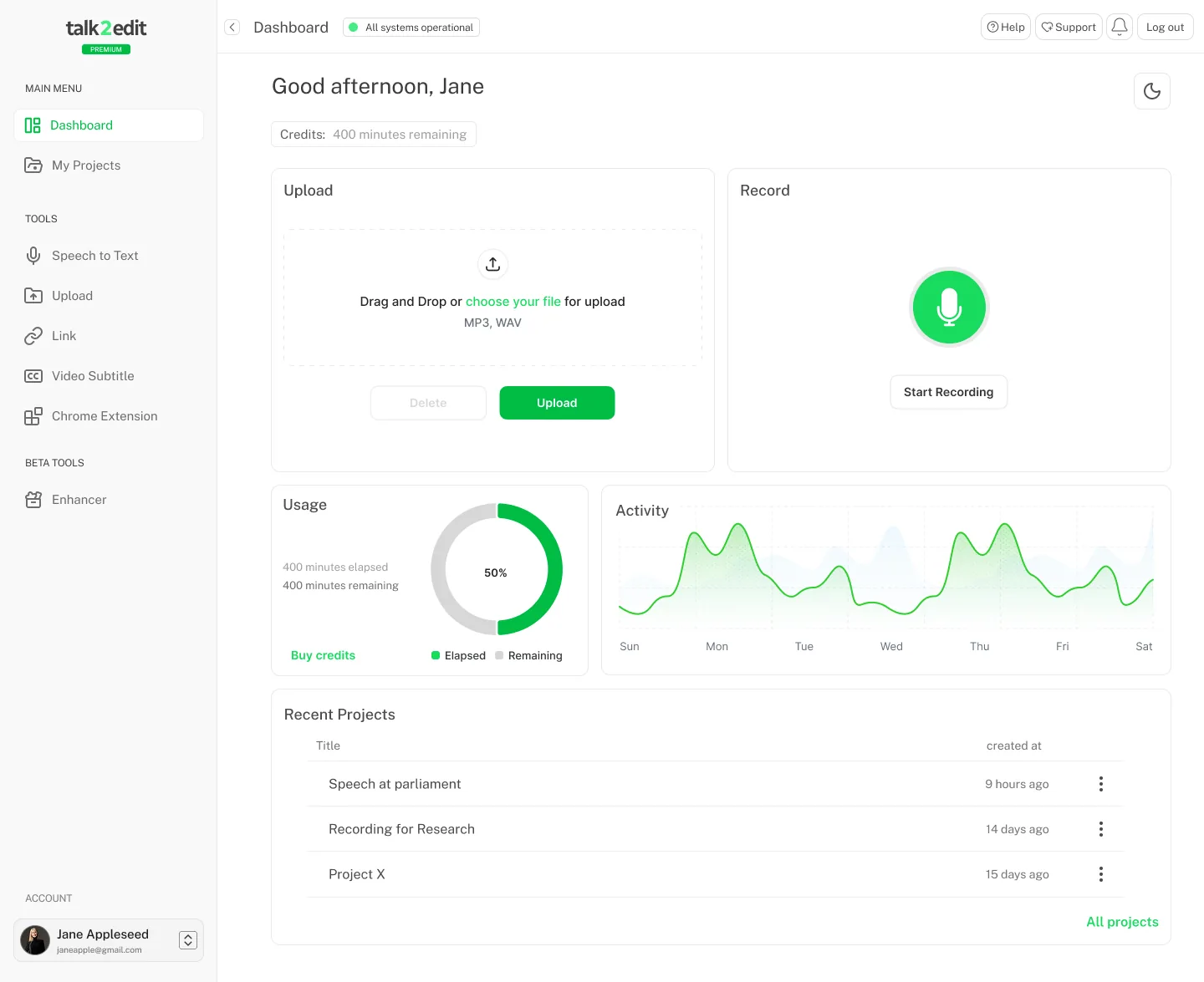
Task: Click the upload arrow icon in dropzone
Action: coord(493,264)
